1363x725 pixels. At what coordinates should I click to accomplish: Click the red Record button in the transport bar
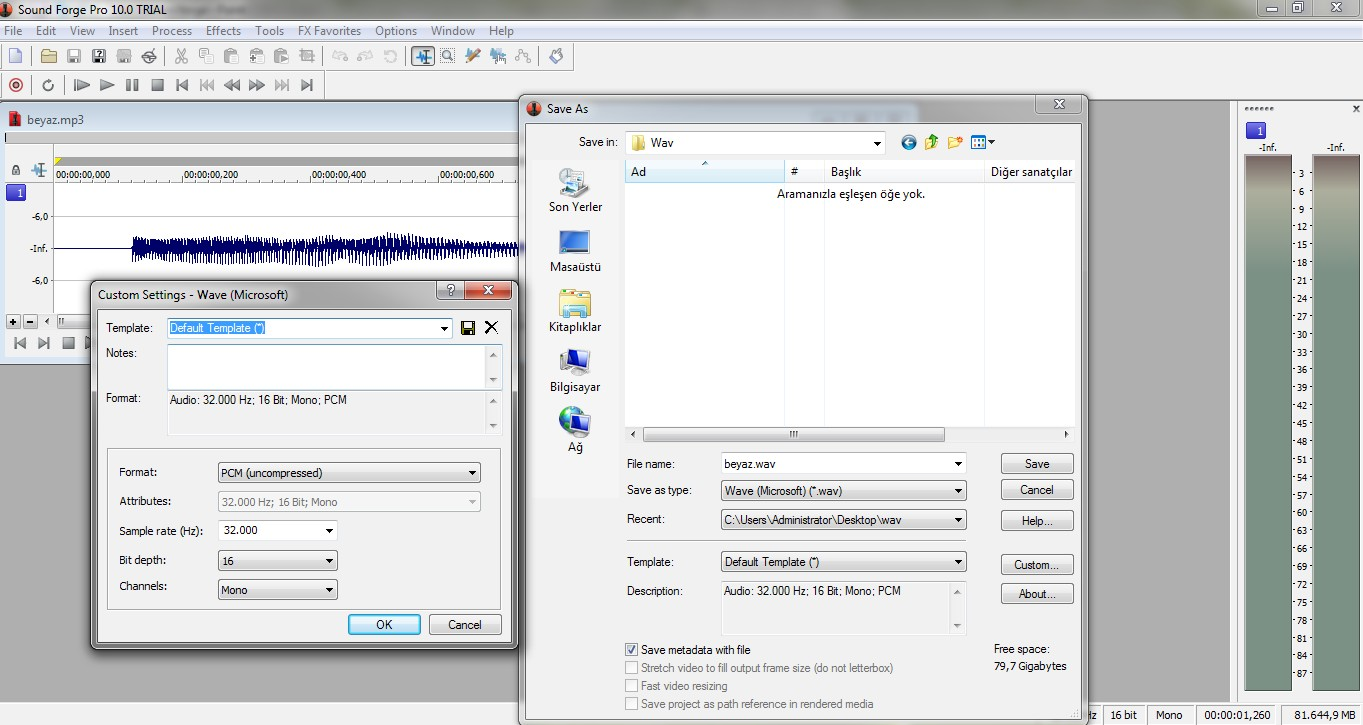(15, 85)
